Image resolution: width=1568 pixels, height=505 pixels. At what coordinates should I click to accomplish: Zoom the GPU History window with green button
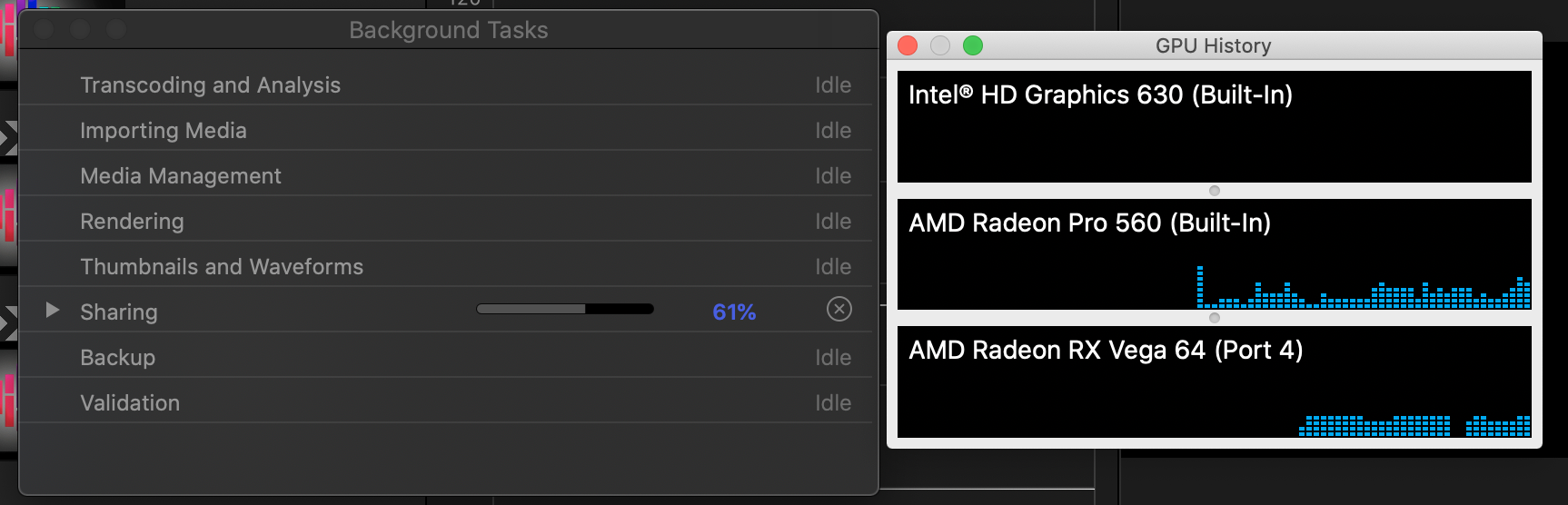[973, 45]
